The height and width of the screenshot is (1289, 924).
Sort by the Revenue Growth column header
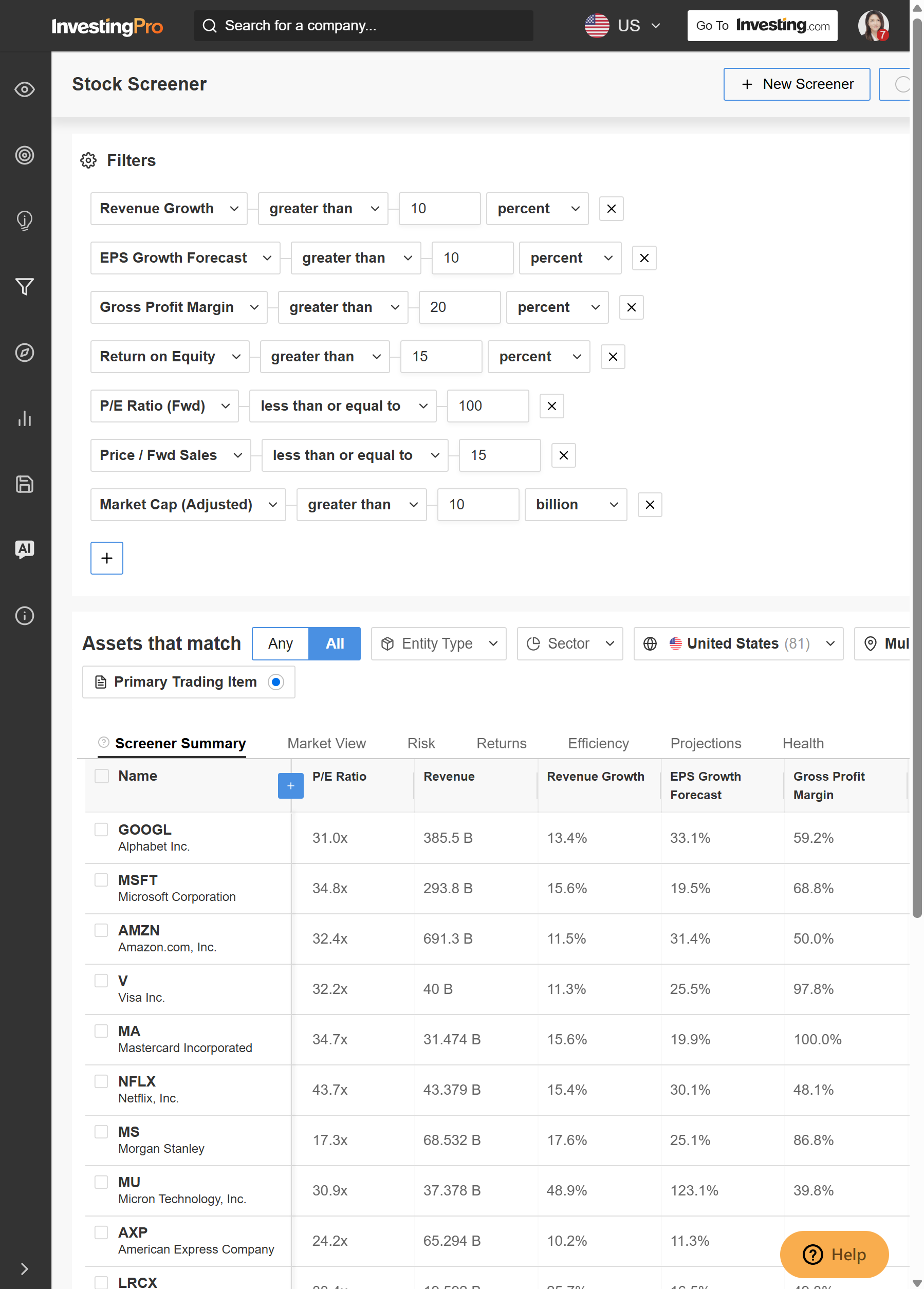595,777
